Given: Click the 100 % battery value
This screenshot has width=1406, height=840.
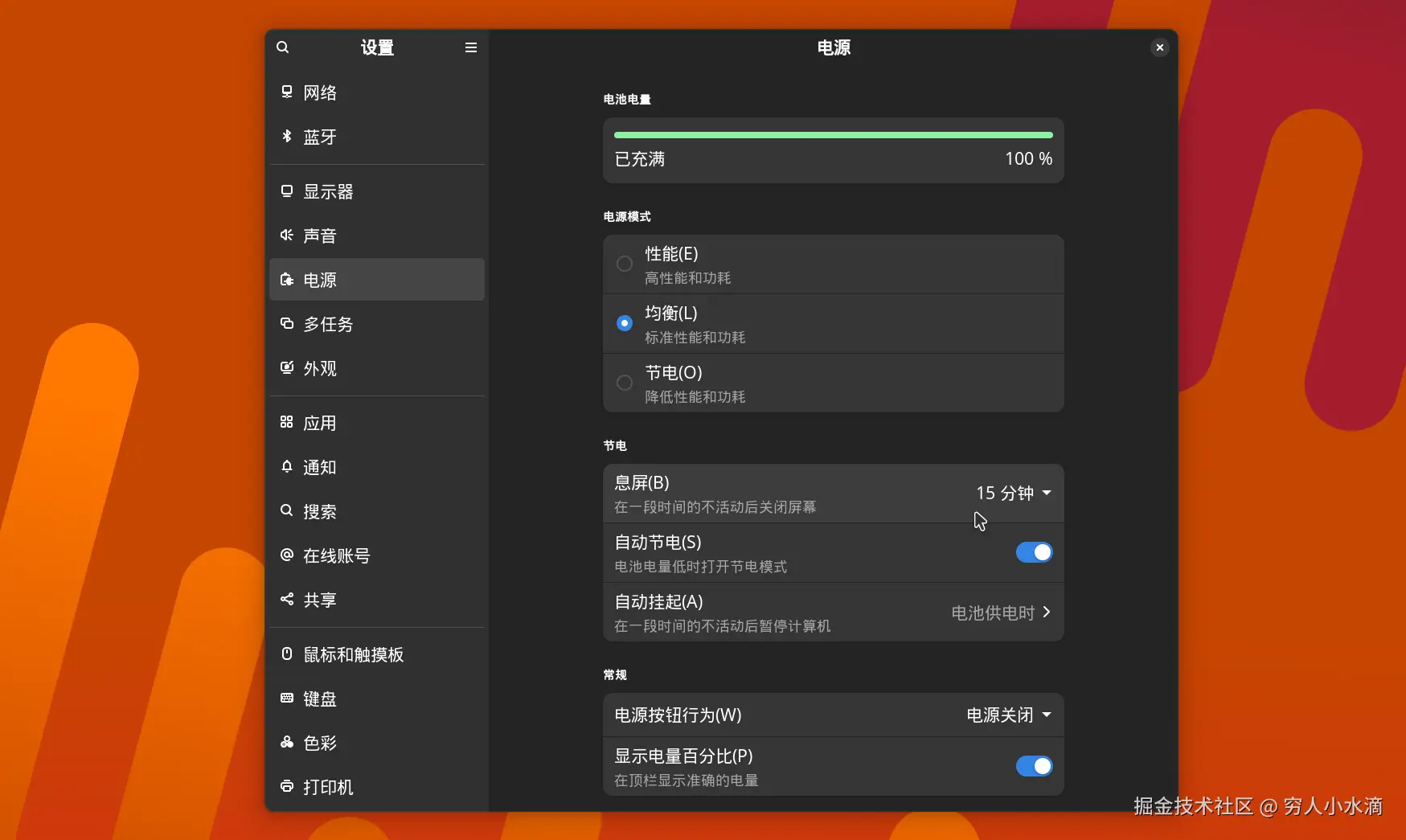Looking at the screenshot, I should click(1029, 159).
